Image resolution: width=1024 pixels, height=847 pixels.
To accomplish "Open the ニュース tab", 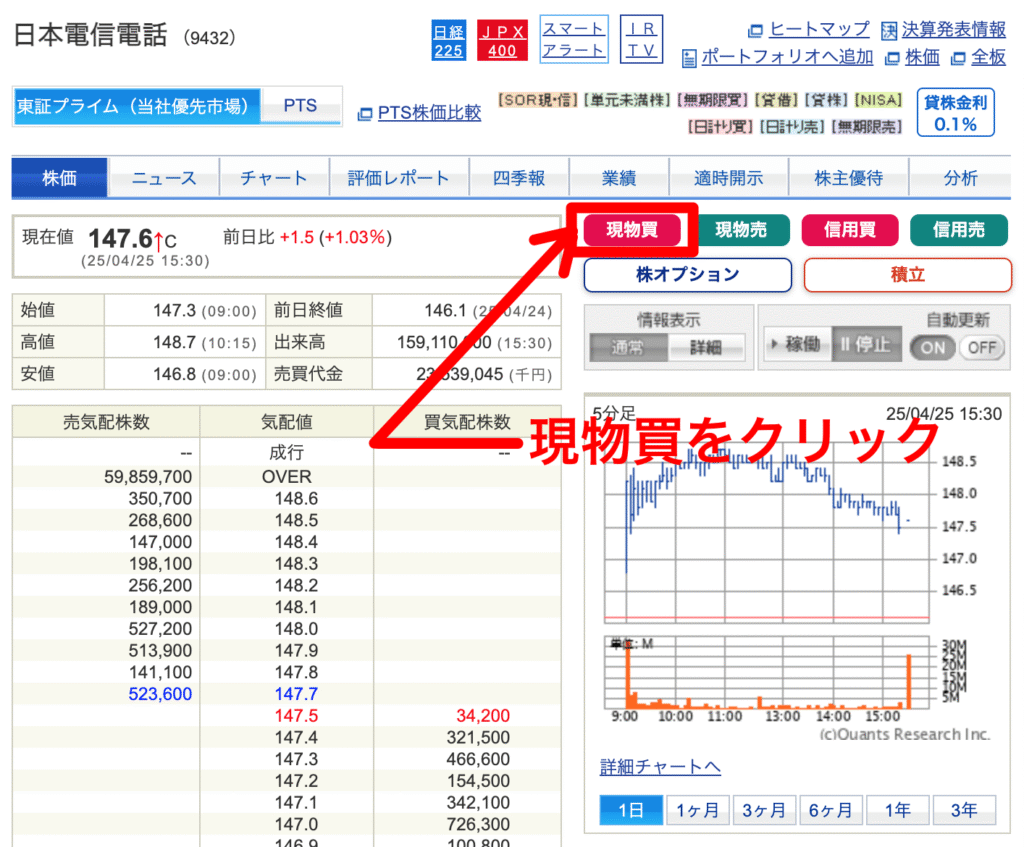I will (x=164, y=178).
